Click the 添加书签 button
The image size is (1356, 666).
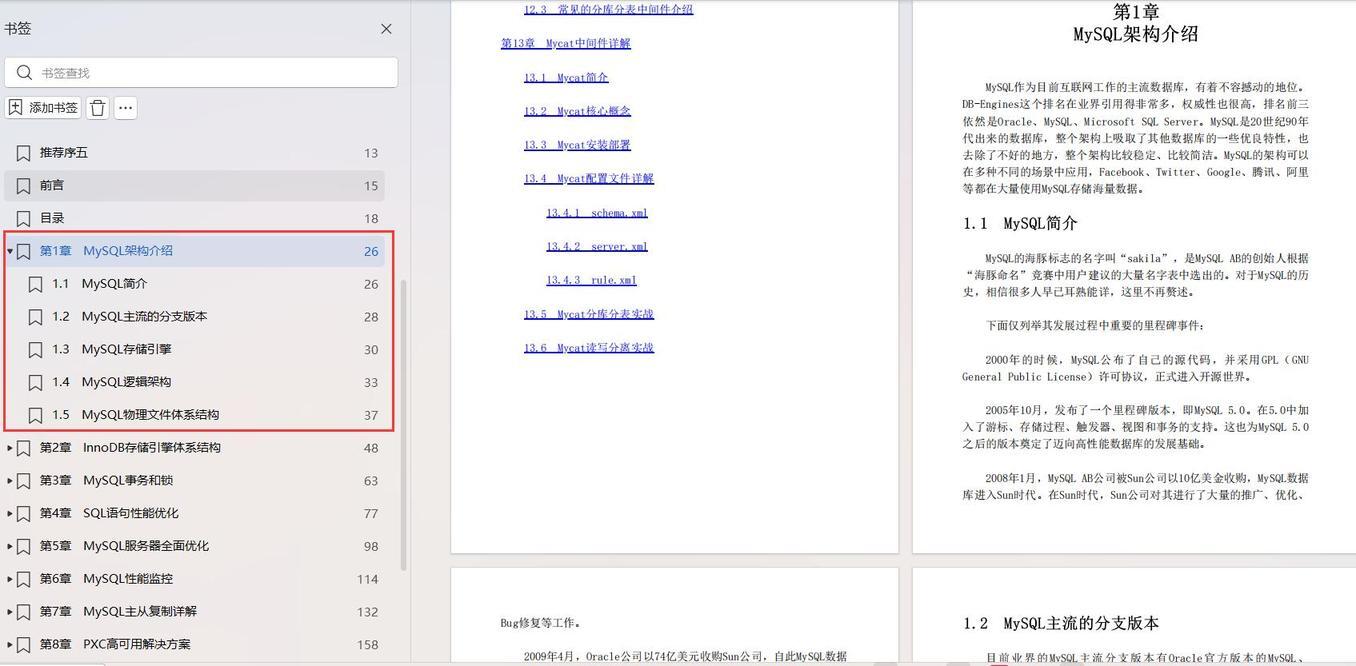point(43,108)
